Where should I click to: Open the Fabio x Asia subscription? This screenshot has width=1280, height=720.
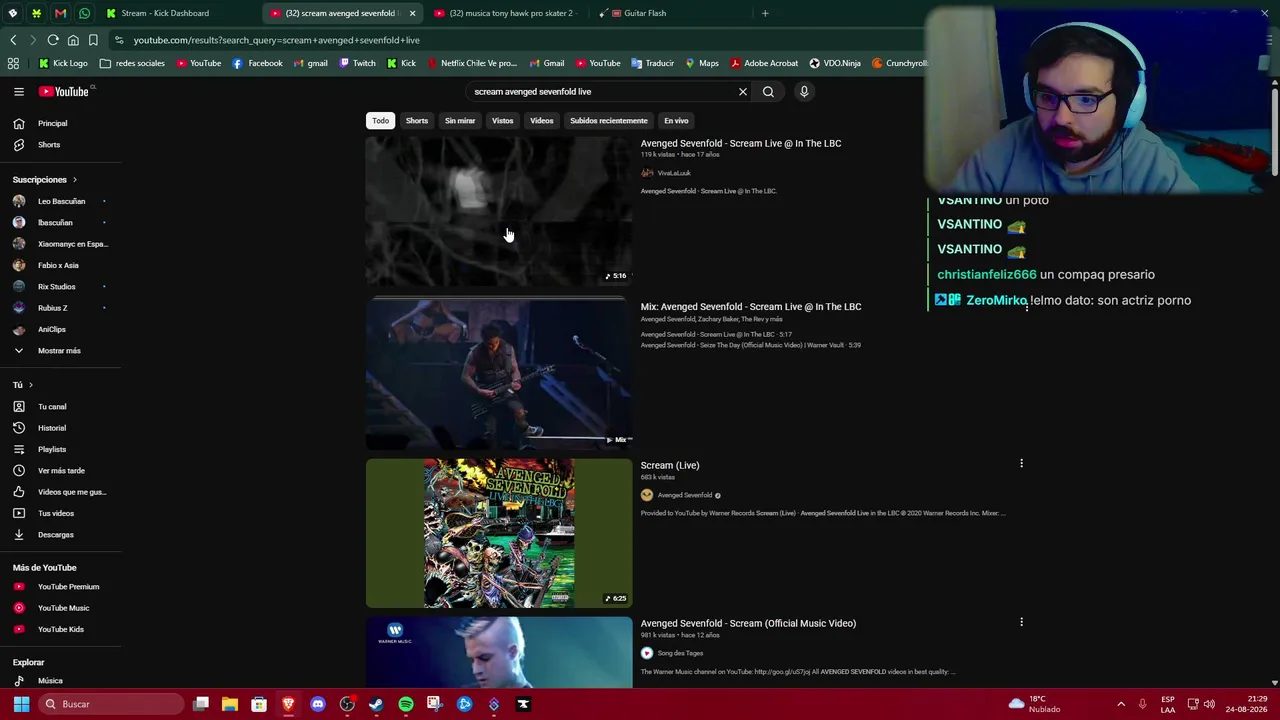coord(60,266)
